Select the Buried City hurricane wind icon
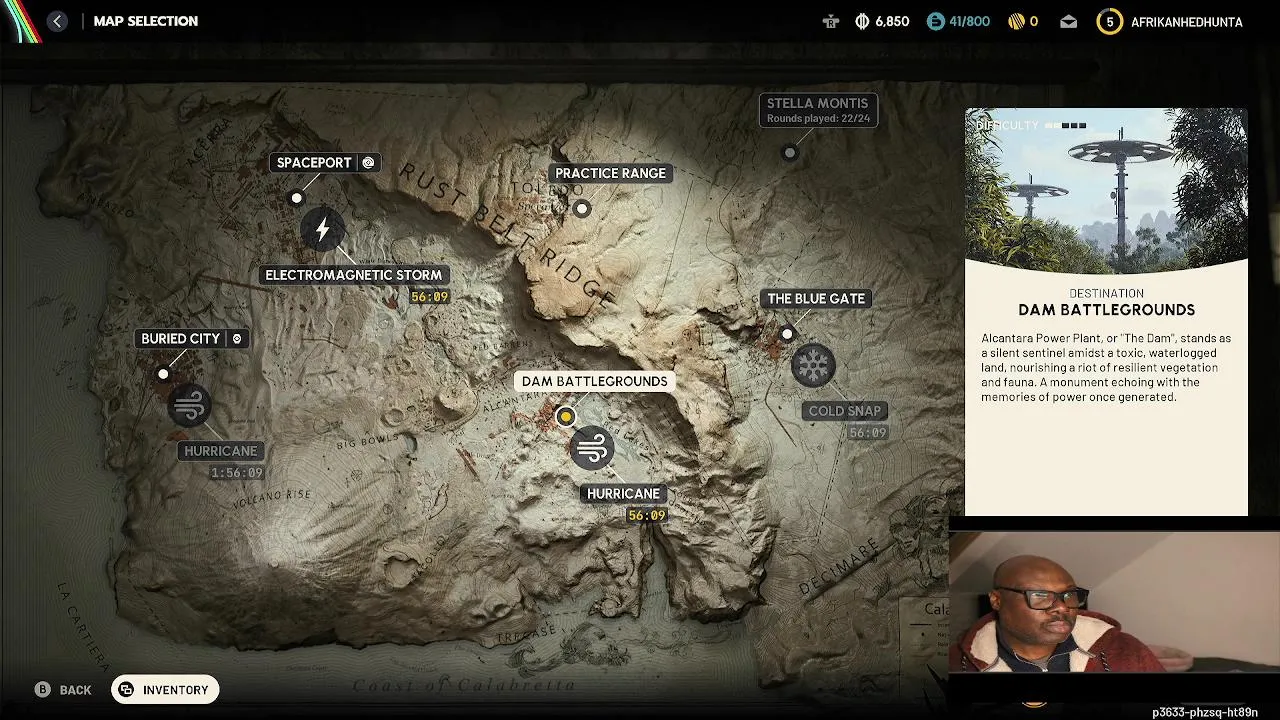The height and width of the screenshot is (720, 1280). click(x=189, y=406)
